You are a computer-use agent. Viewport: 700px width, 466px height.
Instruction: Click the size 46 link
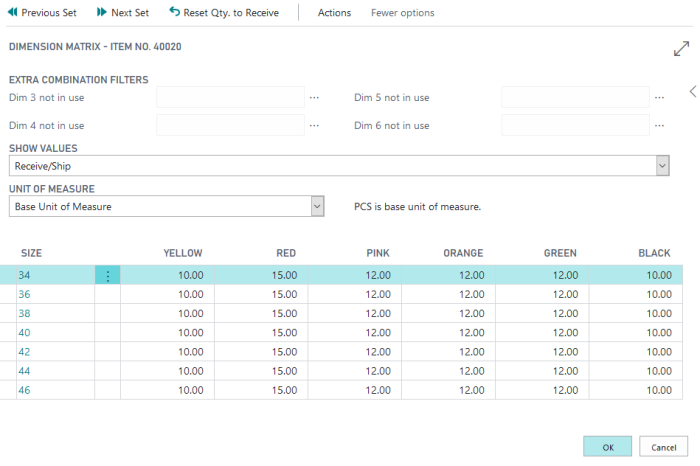click(25, 390)
